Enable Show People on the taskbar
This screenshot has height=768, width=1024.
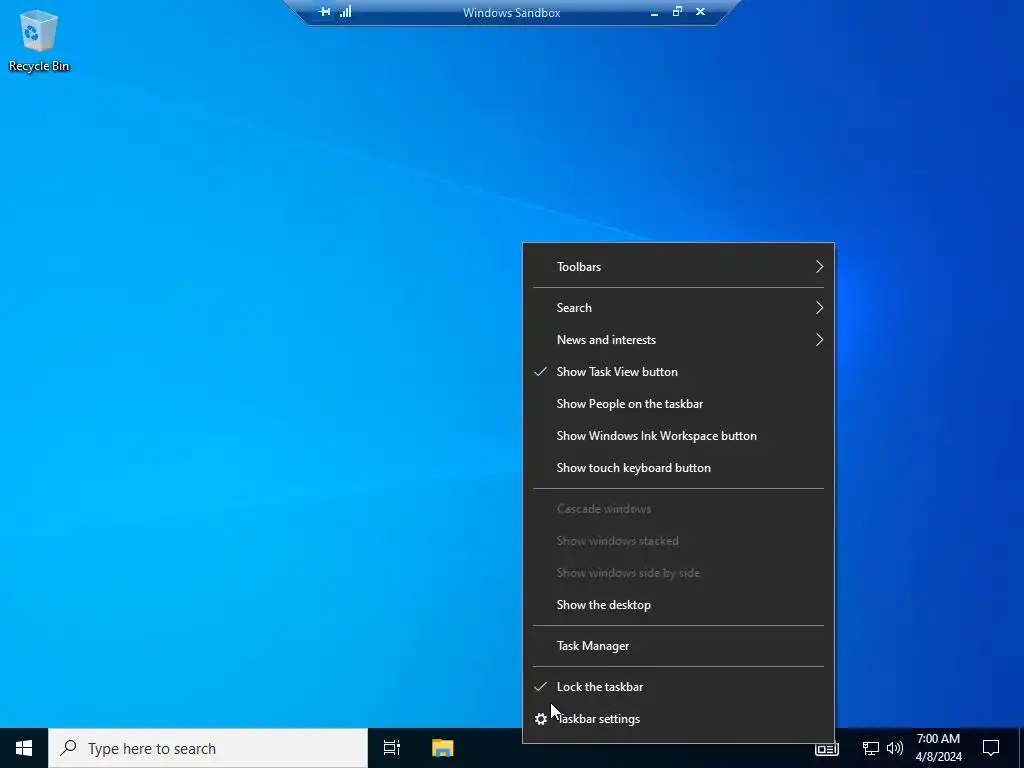678,404
